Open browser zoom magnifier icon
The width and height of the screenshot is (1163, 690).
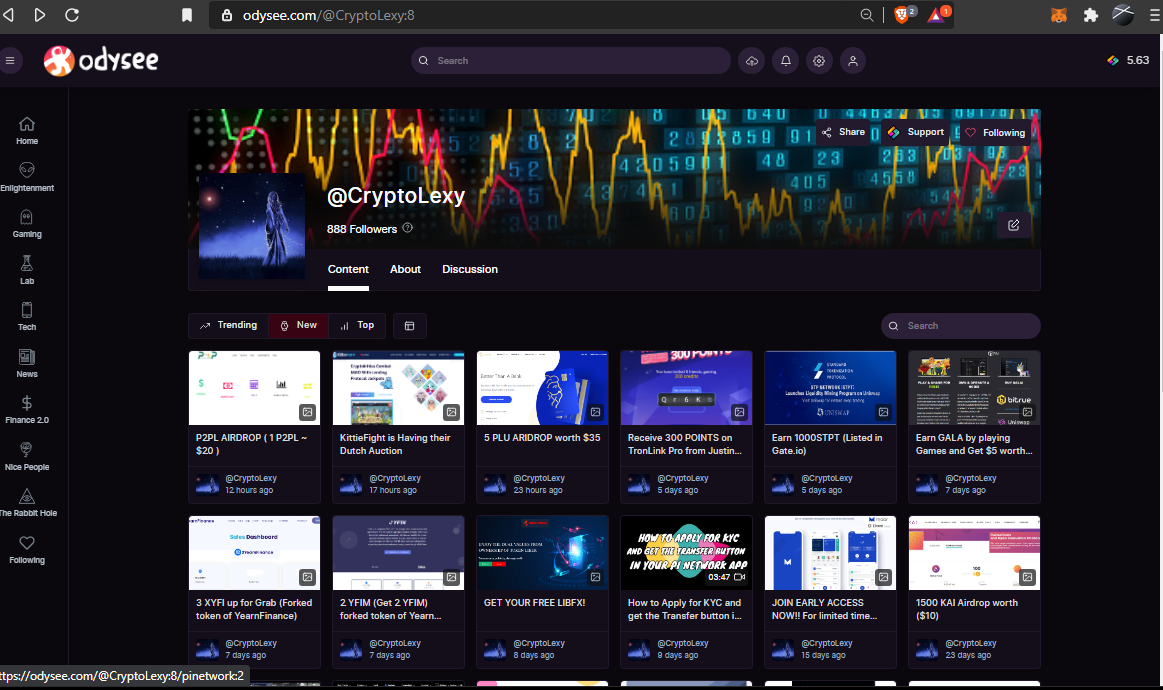coord(866,15)
